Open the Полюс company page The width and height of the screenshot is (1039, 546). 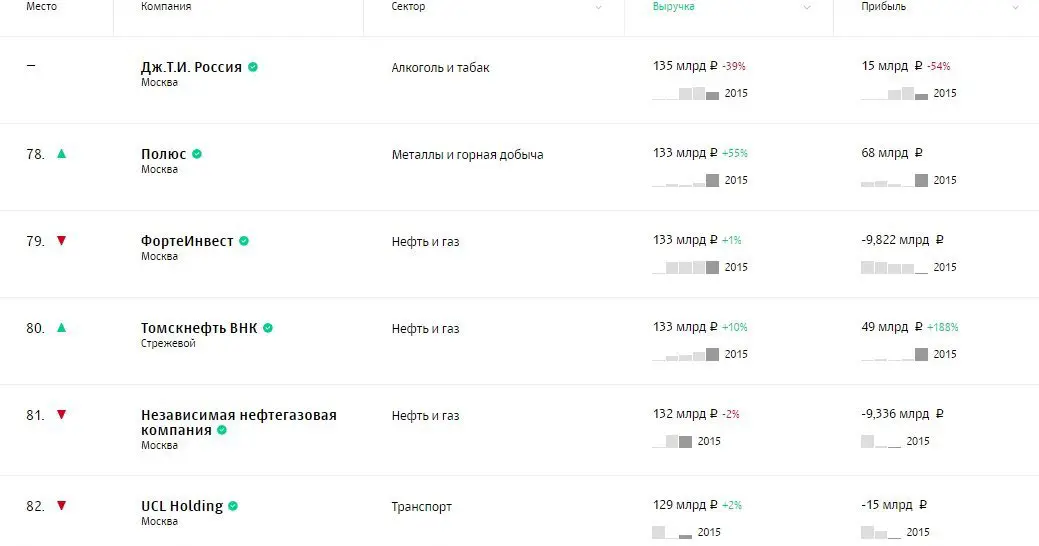coord(163,154)
